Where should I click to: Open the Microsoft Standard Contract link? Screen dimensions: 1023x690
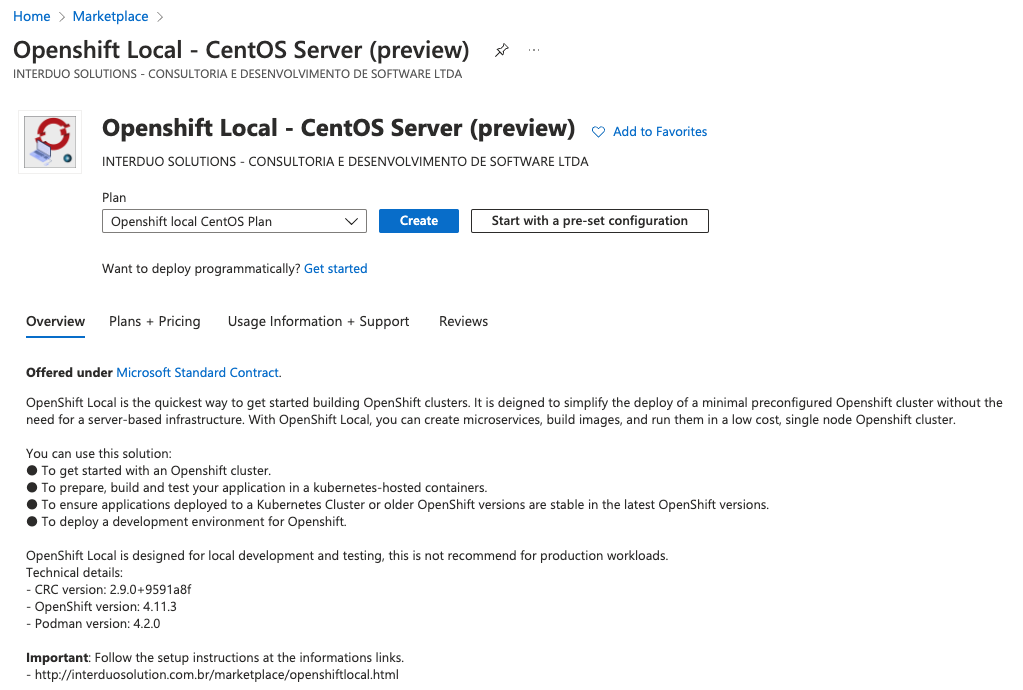click(198, 372)
